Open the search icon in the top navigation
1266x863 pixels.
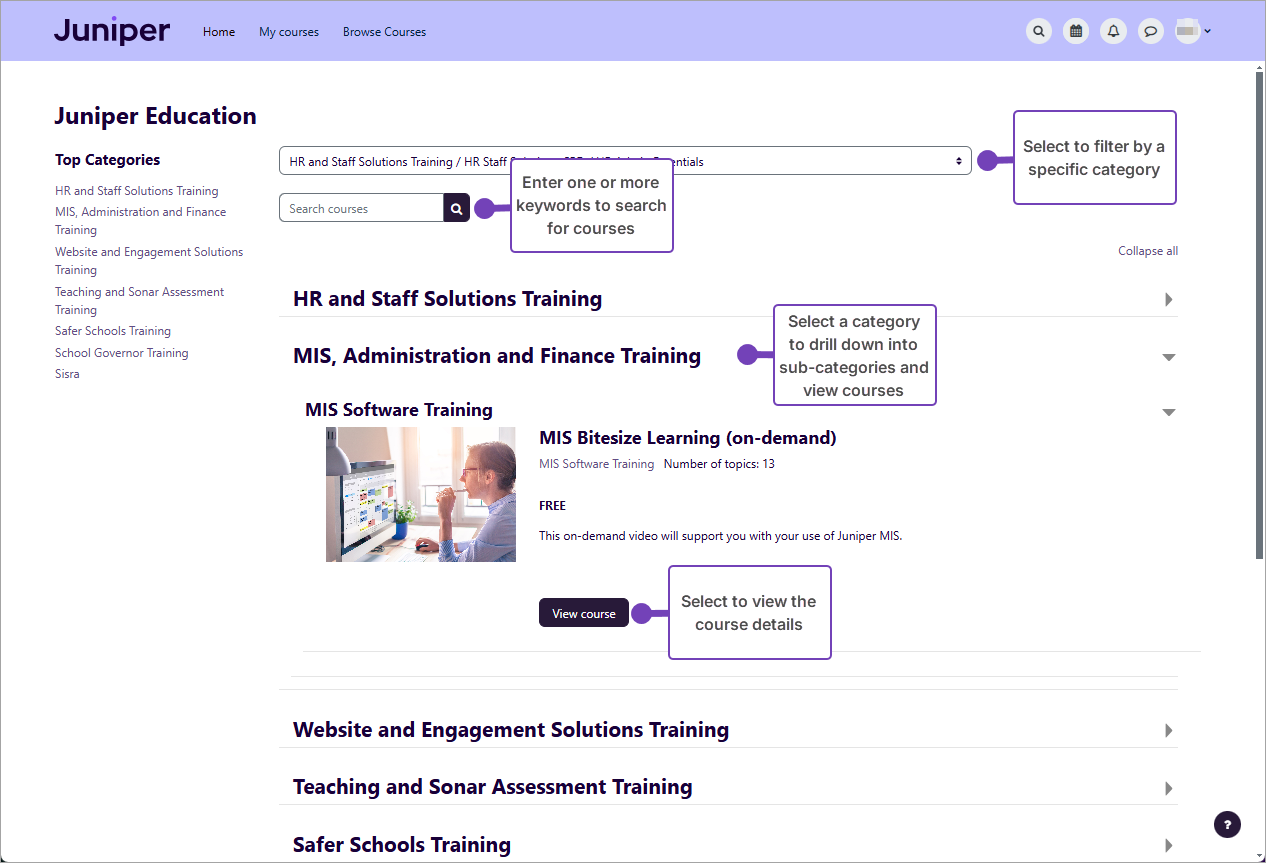[x=1038, y=31]
